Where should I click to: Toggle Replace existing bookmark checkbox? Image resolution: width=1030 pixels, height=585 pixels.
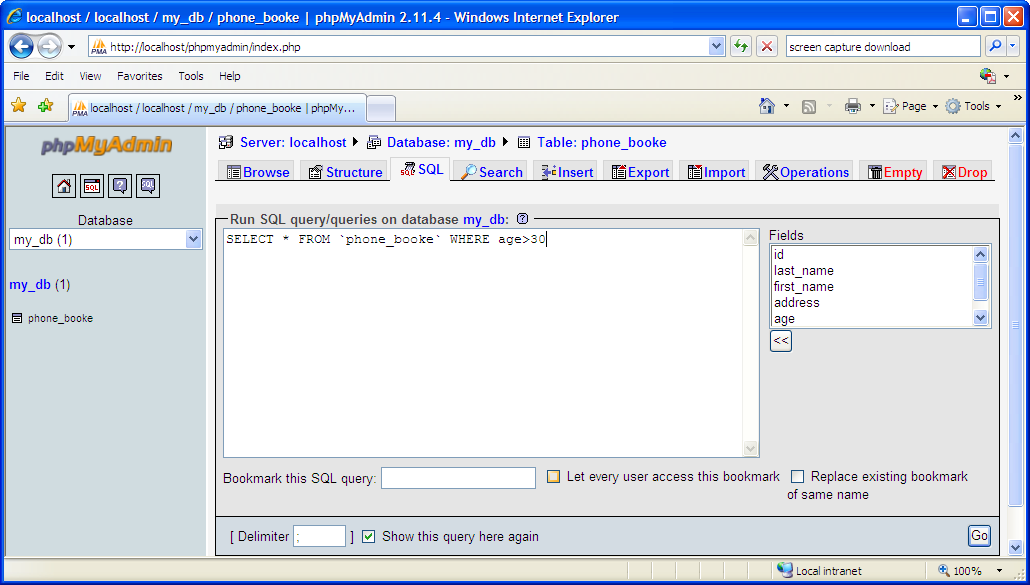(797, 477)
